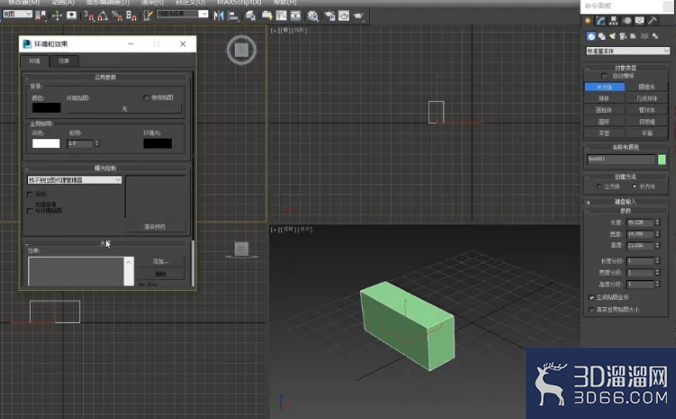Click the ViewCube in top-left viewport
676x419 pixels.
click(x=241, y=50)
